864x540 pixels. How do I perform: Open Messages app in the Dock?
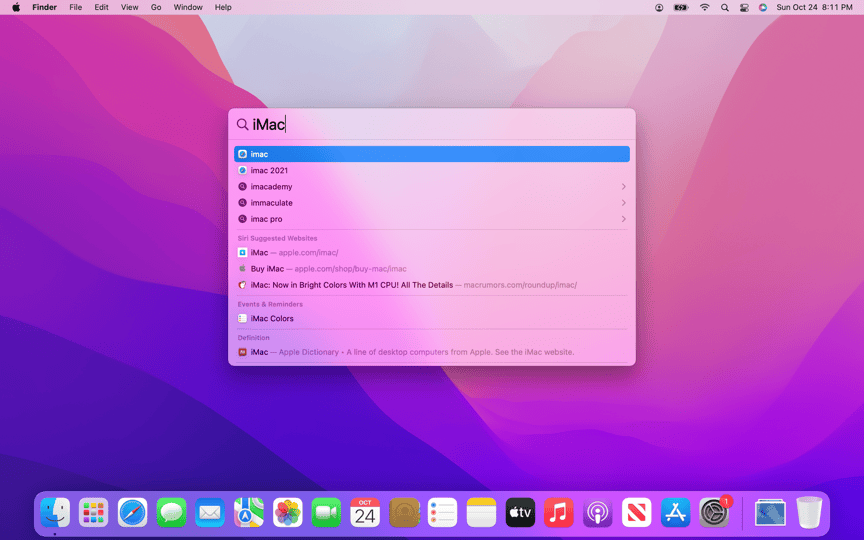171,512
